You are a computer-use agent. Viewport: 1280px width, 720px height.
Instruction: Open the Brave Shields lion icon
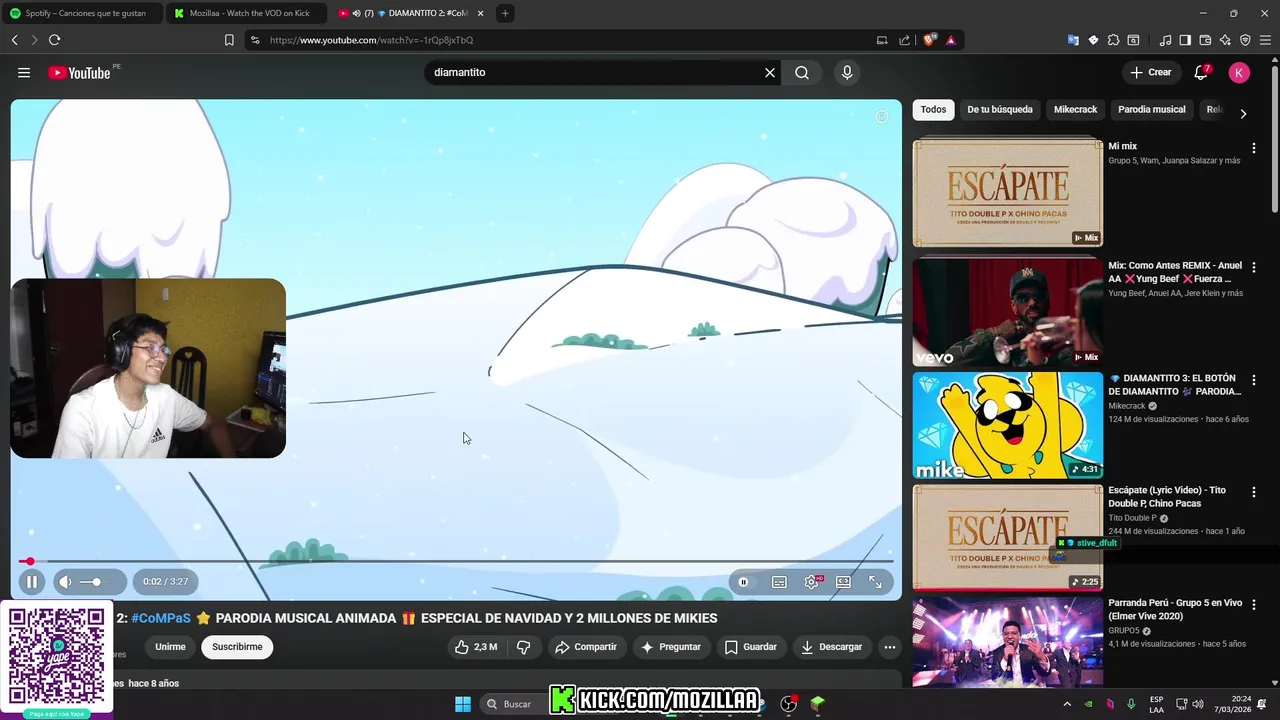(x=930, y=40)
